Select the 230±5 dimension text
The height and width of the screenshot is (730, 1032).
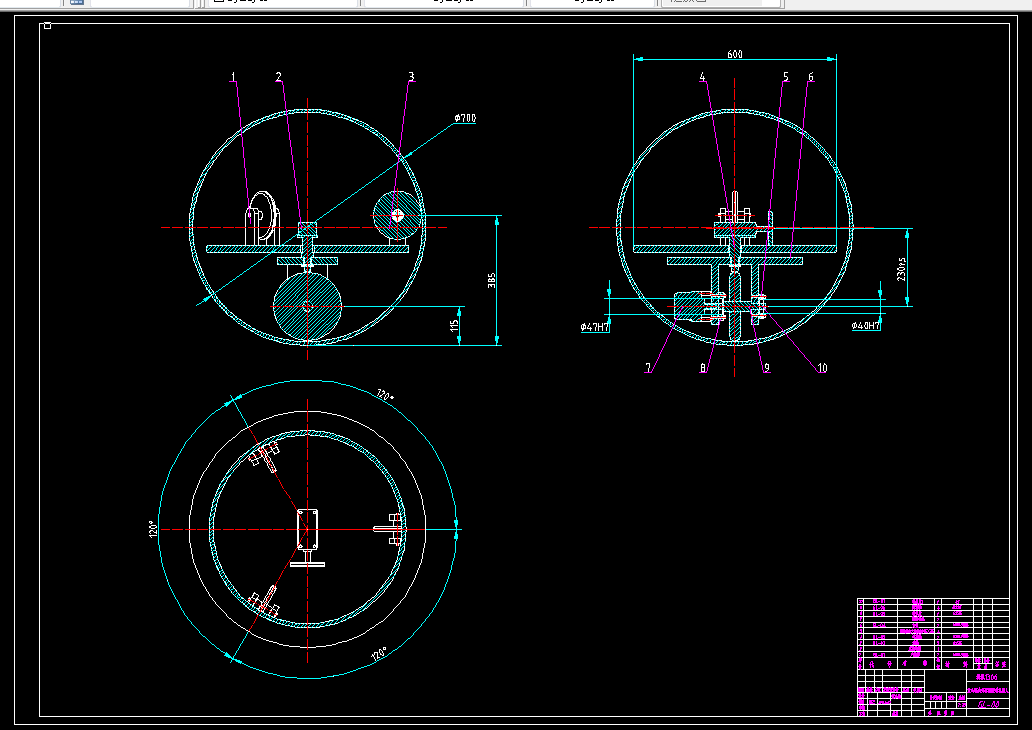tap(902, 269)
